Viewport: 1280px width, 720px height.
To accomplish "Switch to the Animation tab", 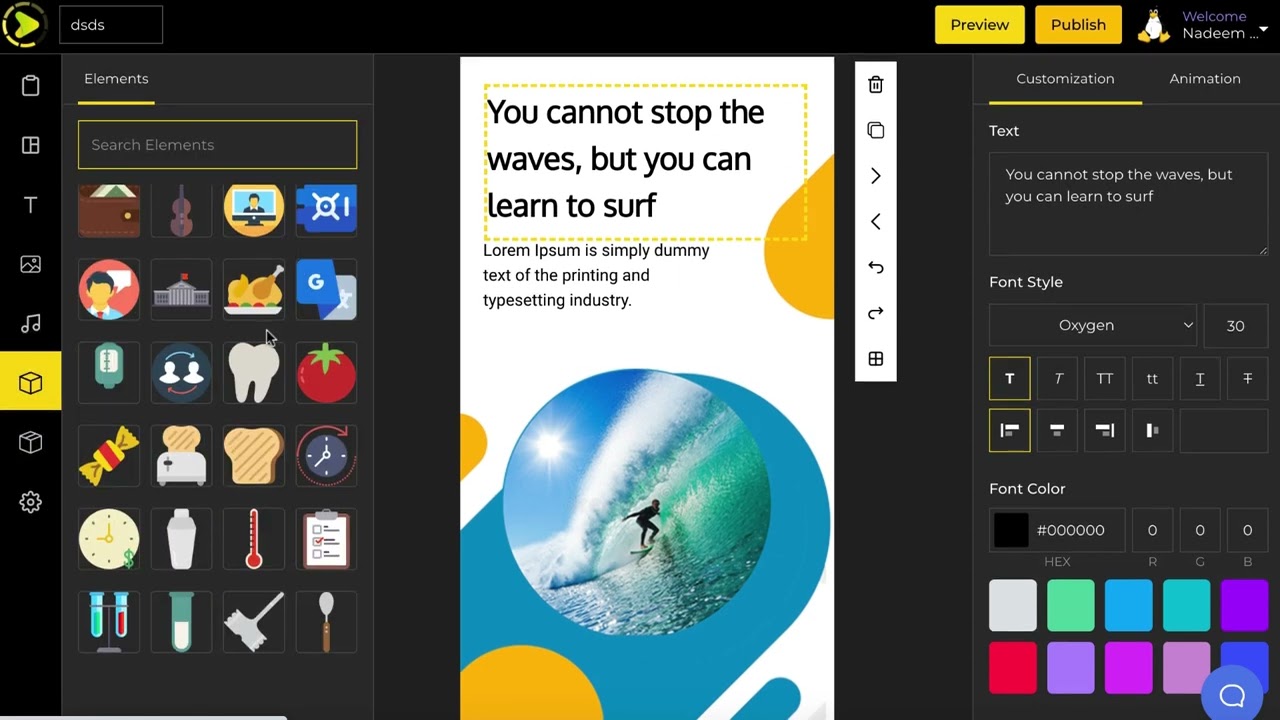I will [x=1204, y=79].
